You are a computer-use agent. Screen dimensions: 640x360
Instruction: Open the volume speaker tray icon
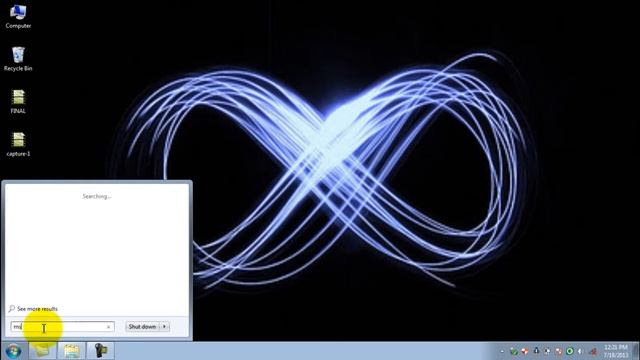click(x=580, y=351)
